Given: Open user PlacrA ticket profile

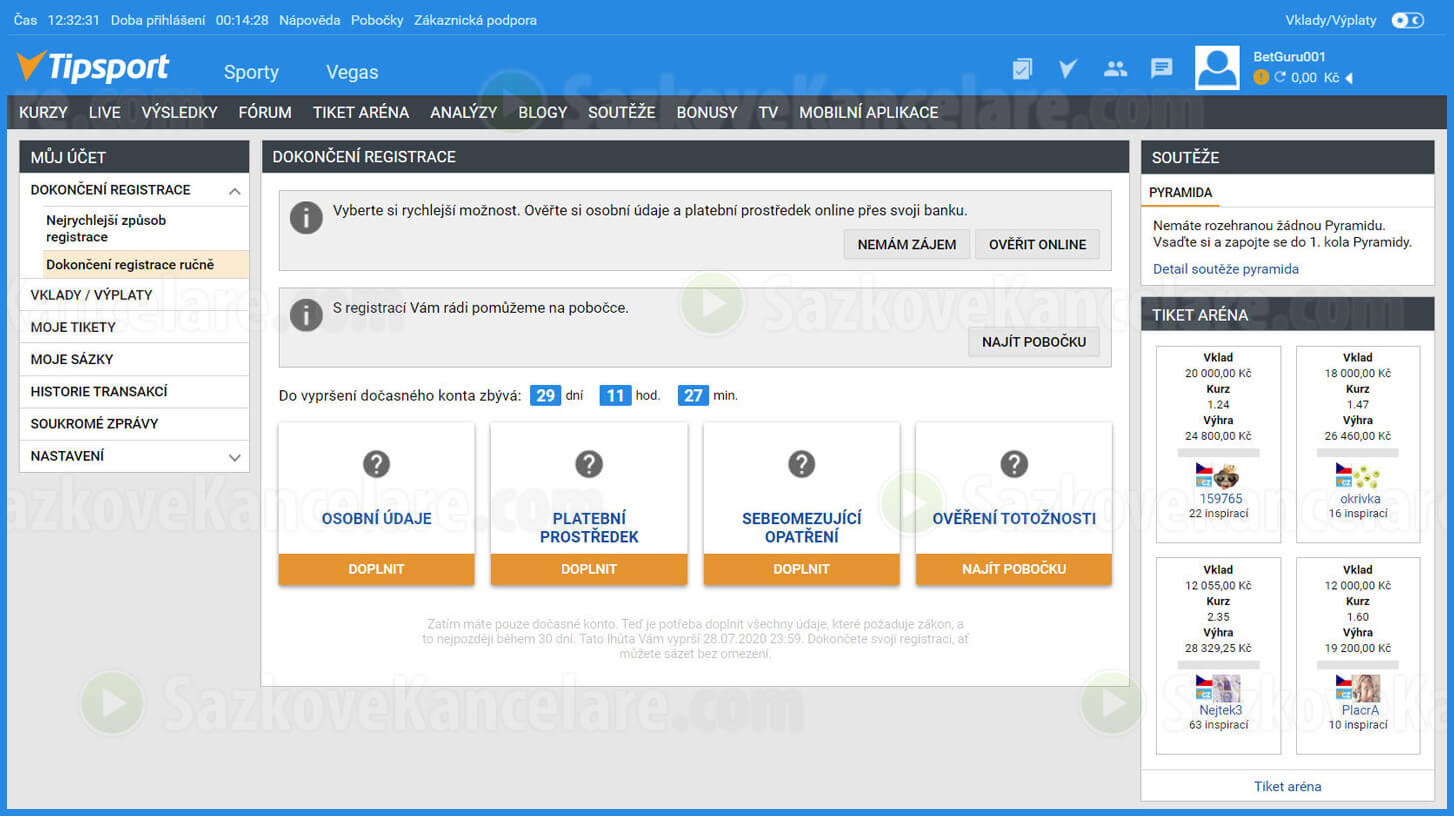Looking at the screenshot, I should pos(1360,710).
